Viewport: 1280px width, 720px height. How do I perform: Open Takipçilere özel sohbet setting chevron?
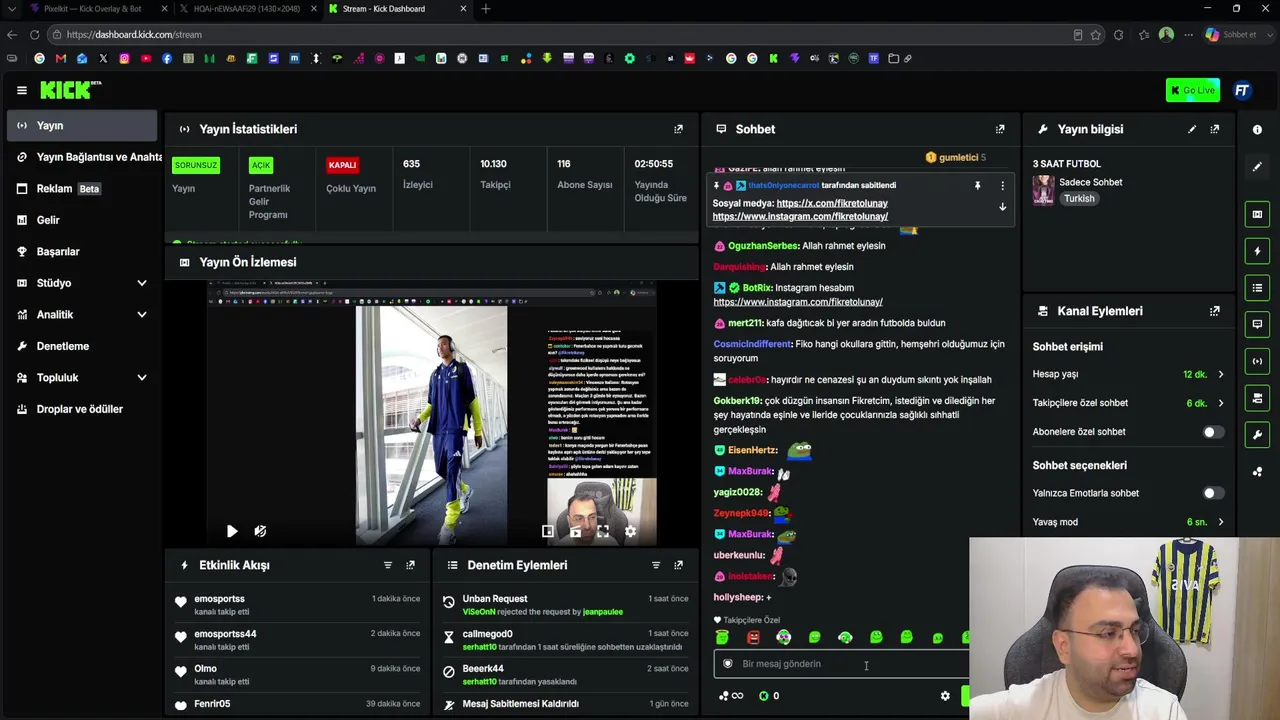point(1220,403)
